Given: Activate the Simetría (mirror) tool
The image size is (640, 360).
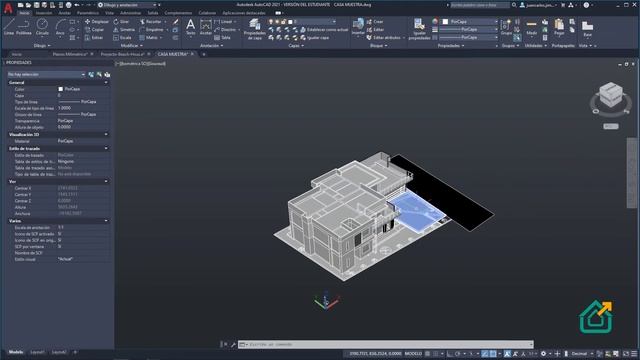Looking at the screenshot, I should pos(124,30).
